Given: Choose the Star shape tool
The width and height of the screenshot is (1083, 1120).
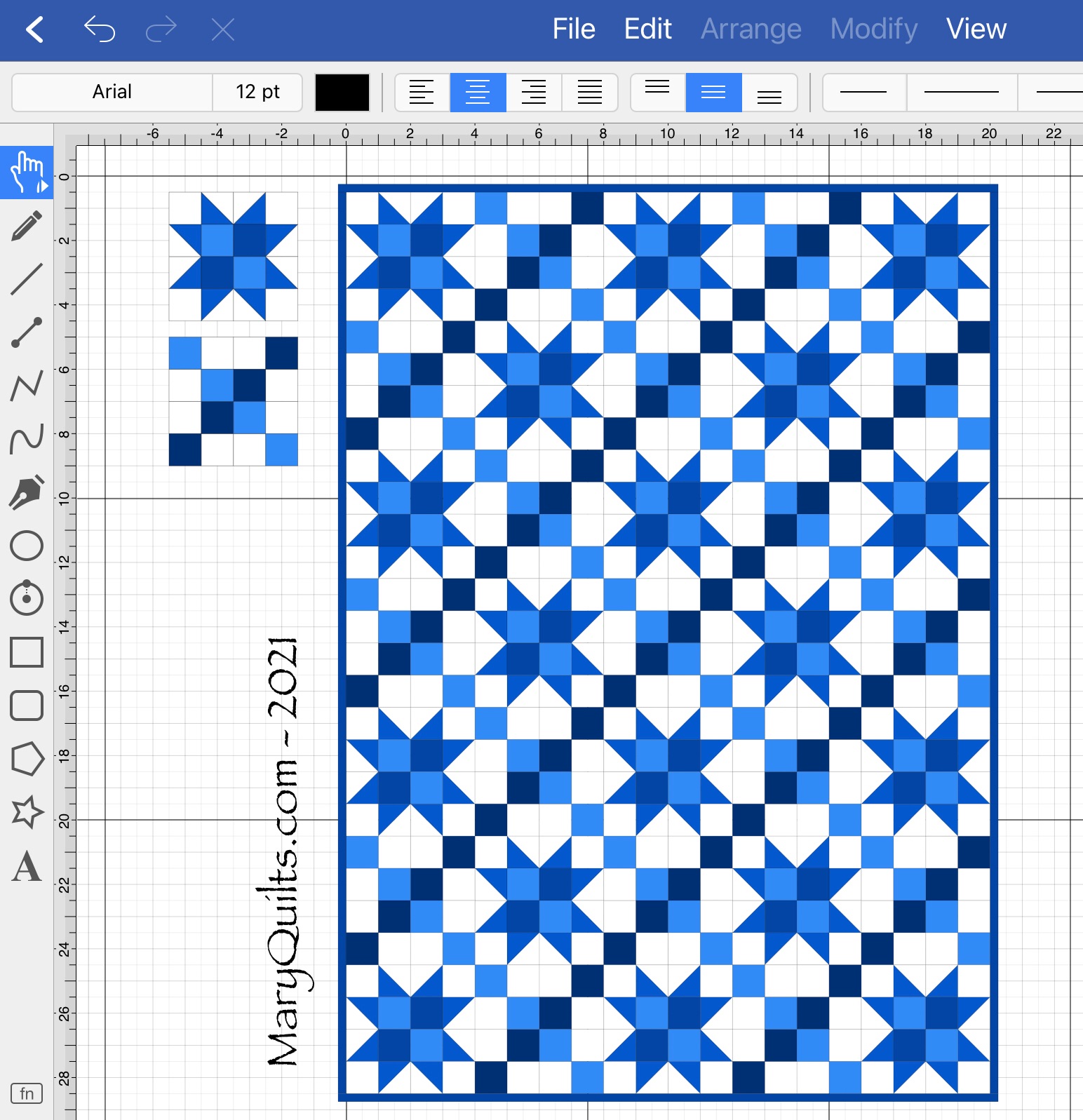Looking at the screenshot, I should coord(27,812).
